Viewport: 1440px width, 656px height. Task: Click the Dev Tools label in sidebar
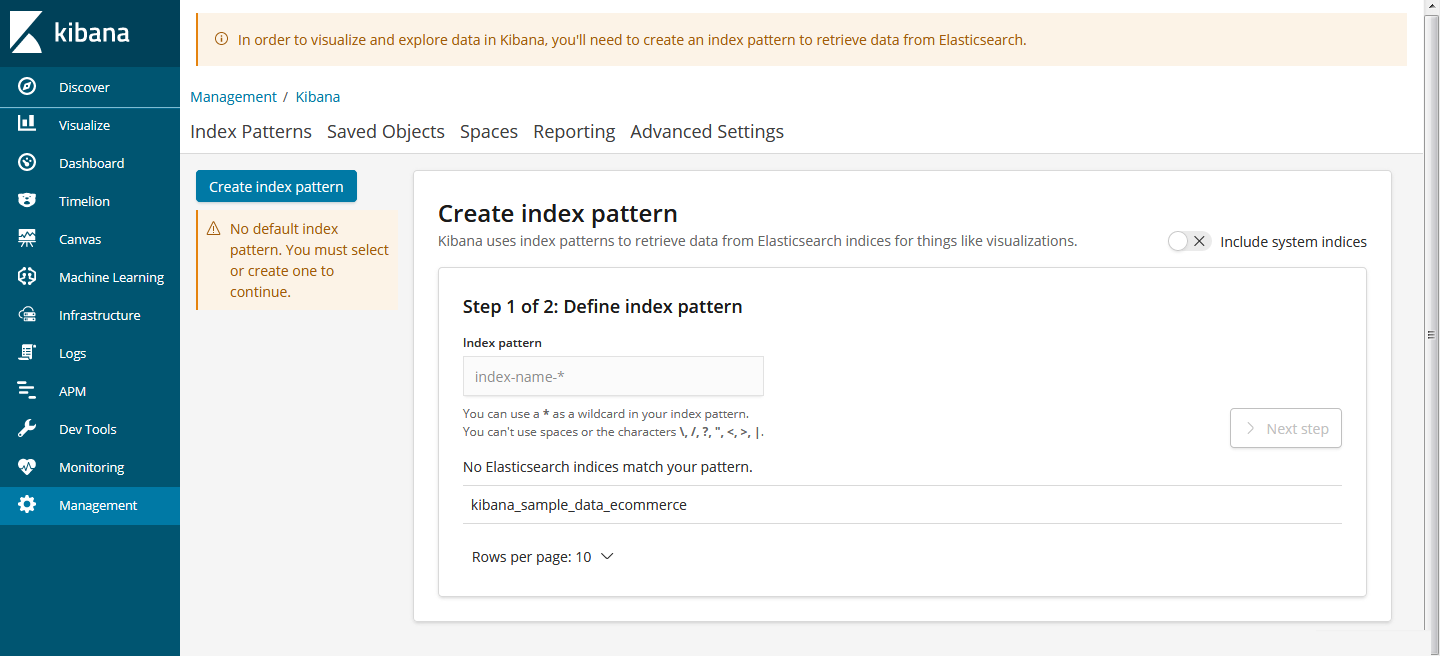click(88, 429)
